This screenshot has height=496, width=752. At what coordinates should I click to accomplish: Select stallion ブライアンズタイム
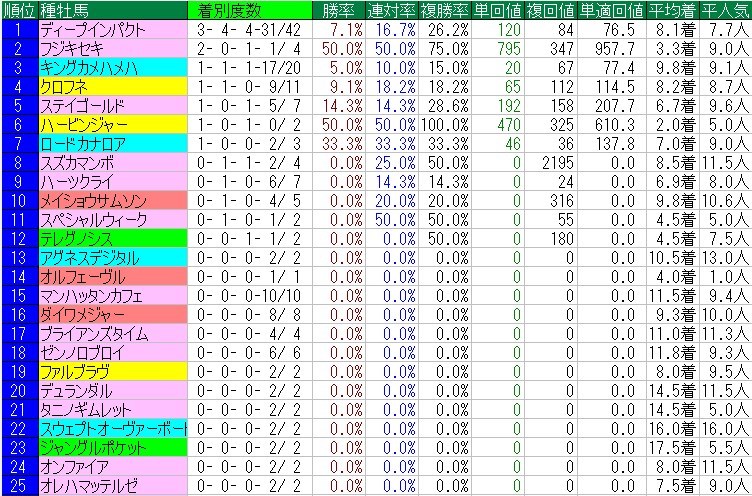click(x=112, y=334)
